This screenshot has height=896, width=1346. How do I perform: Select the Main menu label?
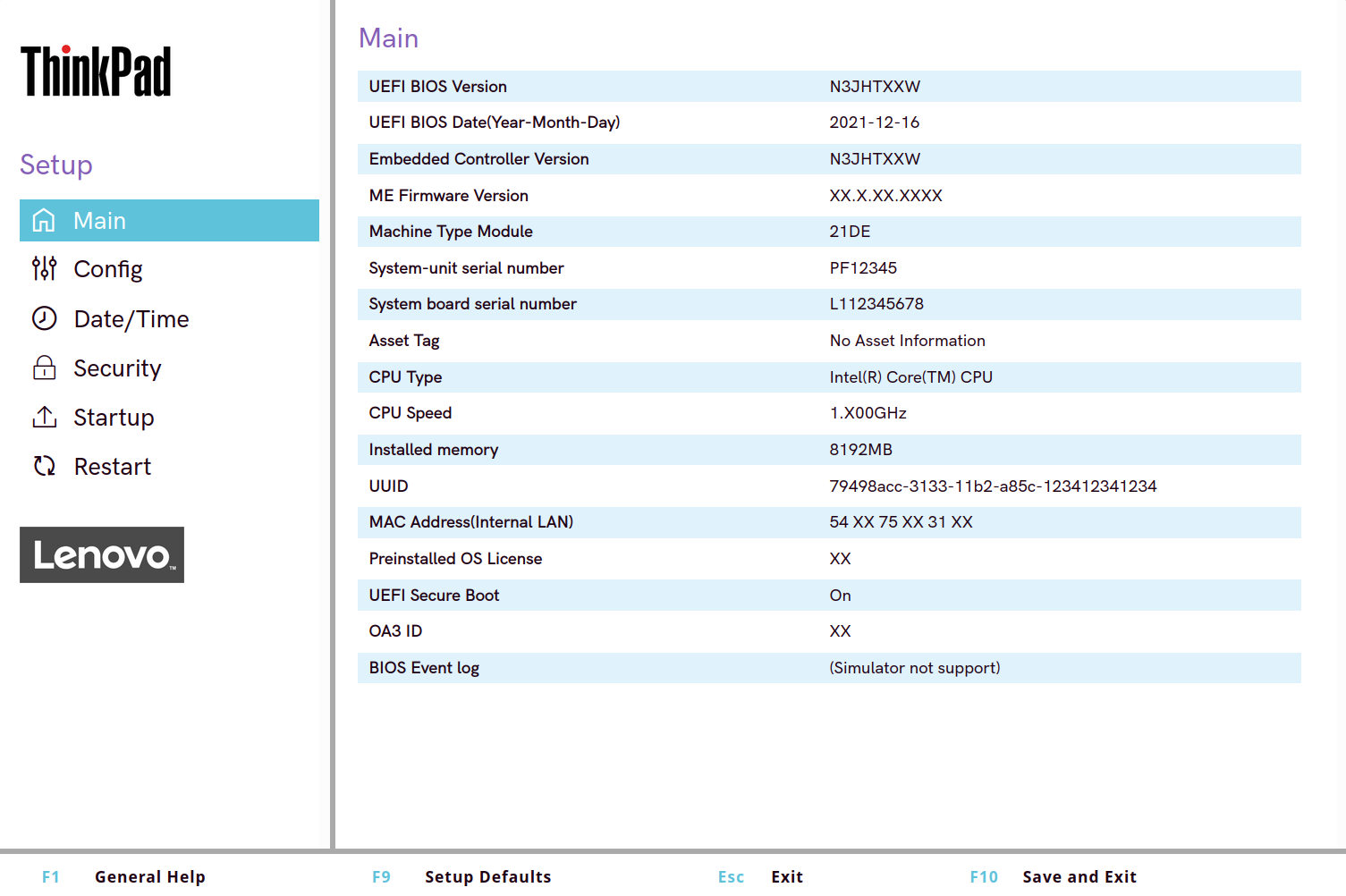[x=99, y=221]
